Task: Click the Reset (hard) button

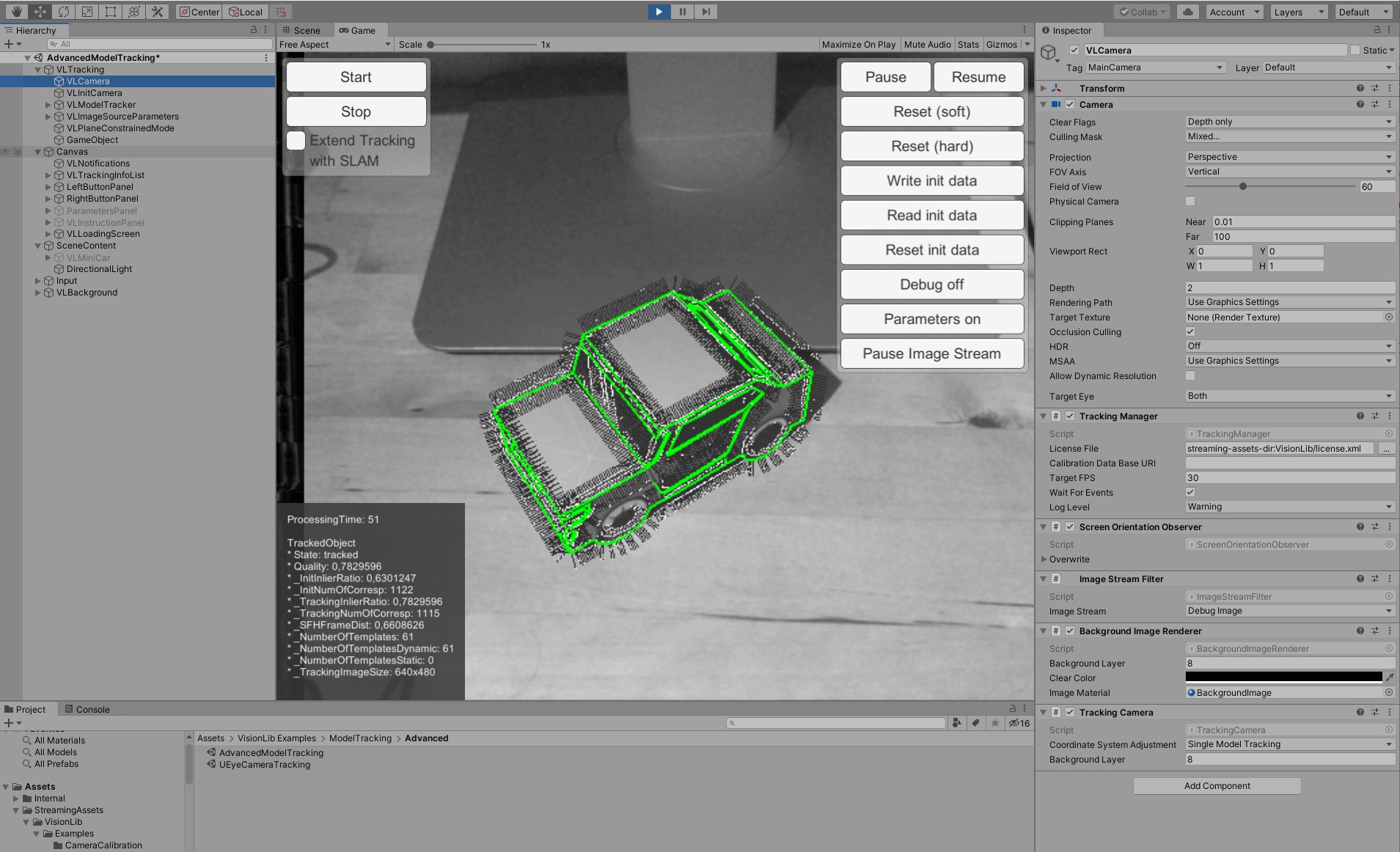Action: point(931,146)
